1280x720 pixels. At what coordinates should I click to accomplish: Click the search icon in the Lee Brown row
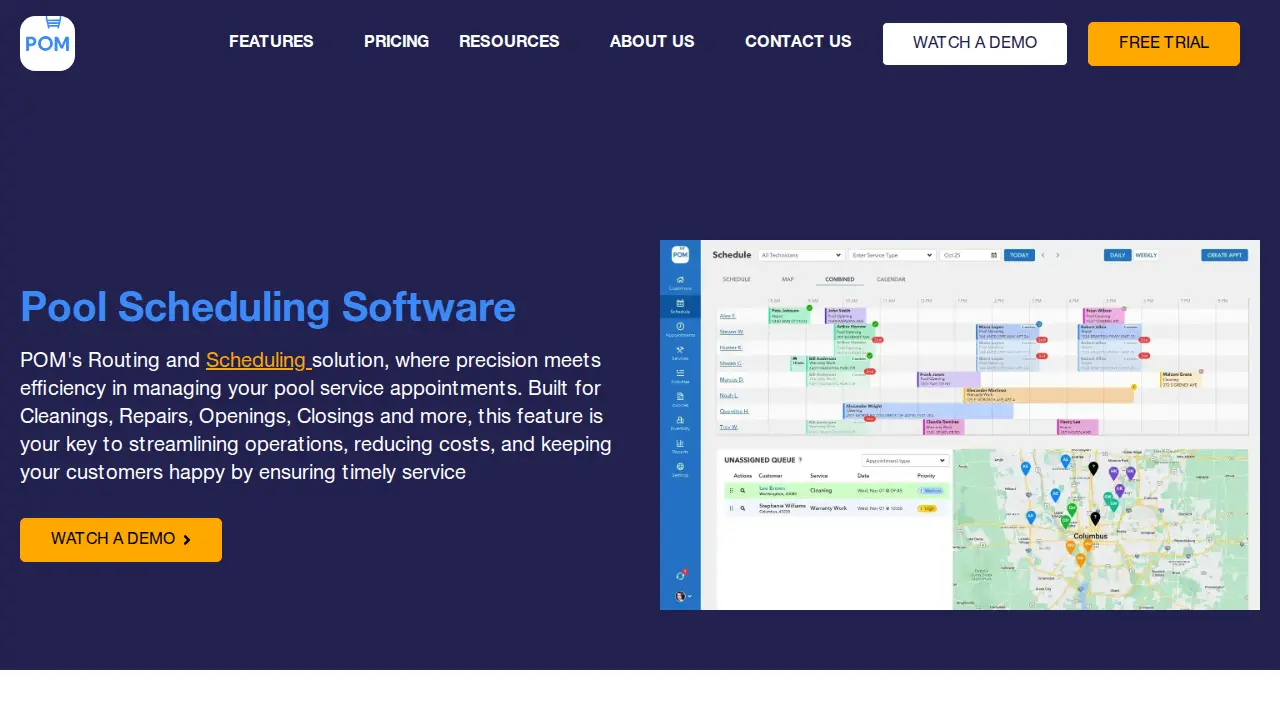(x=743, y=490)
